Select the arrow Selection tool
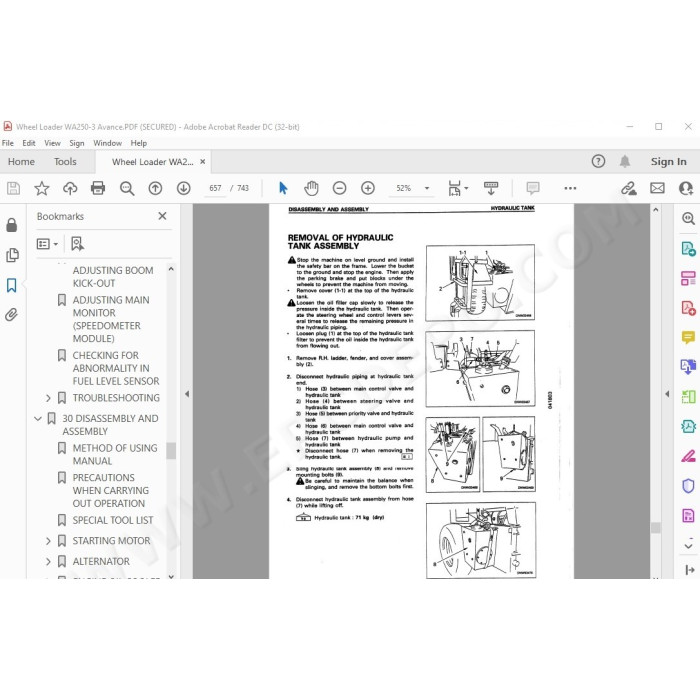700x700 pixels. pos(283,188)
